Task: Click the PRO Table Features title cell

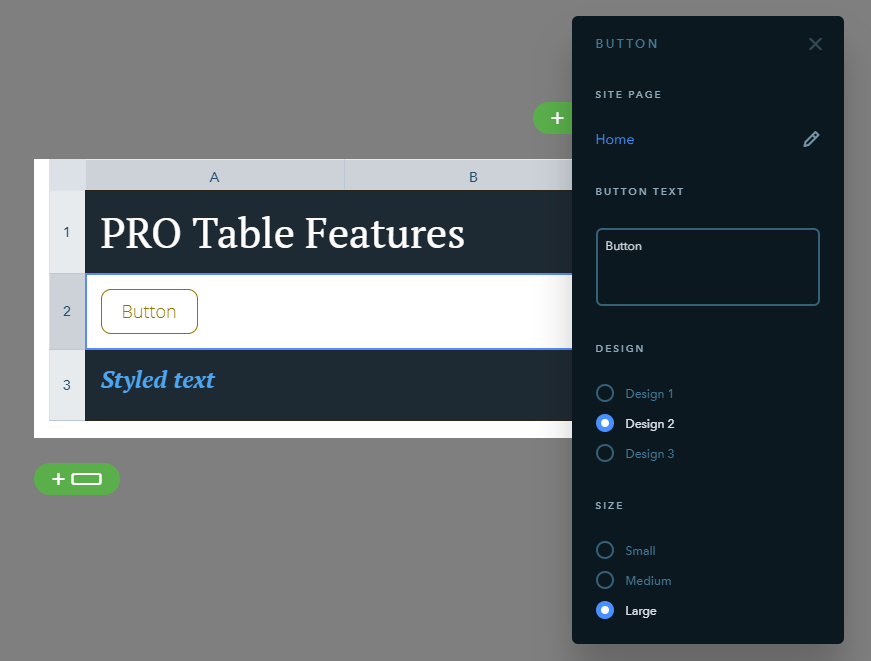Action: [x=328, y=232]
